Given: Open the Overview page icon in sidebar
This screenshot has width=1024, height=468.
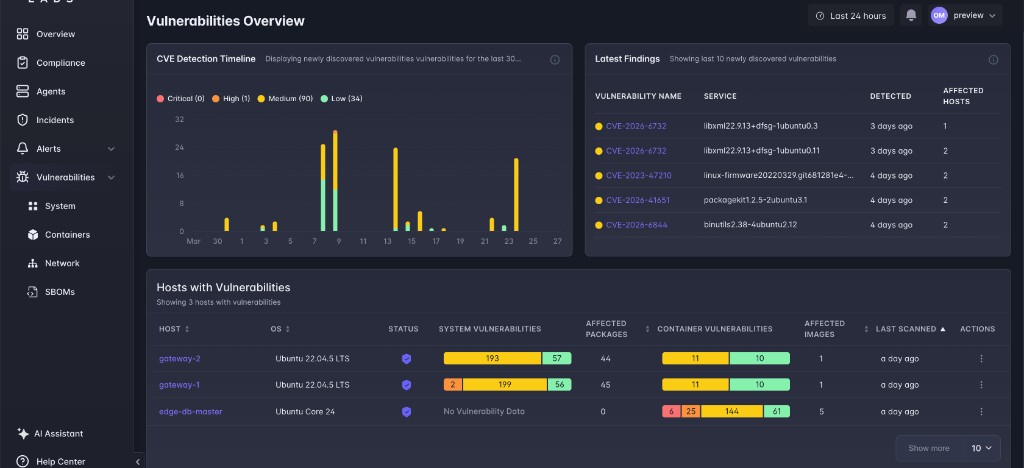Looking at the screenshot, I should point(23,34).
